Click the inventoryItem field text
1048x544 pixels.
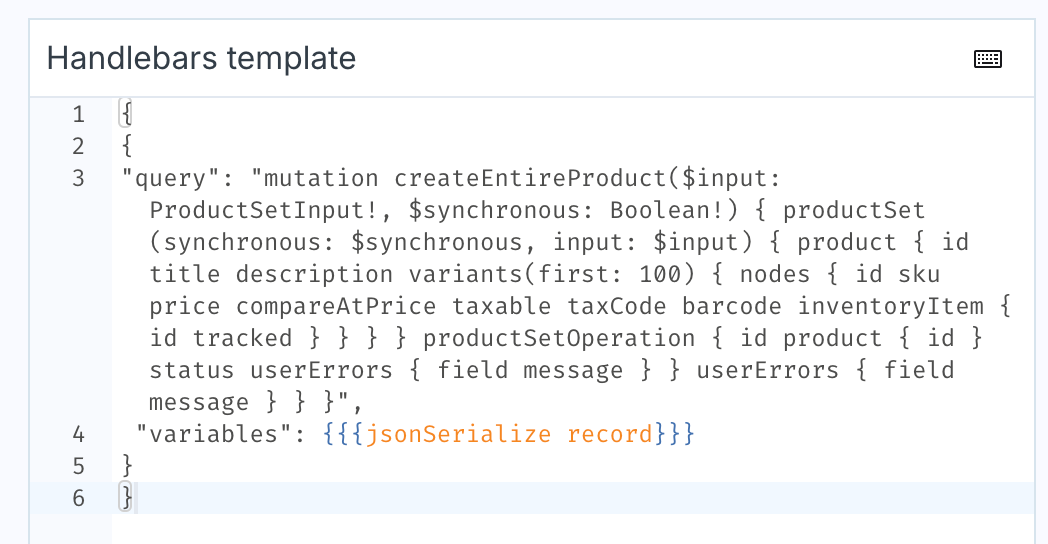(x=890, y=306)
